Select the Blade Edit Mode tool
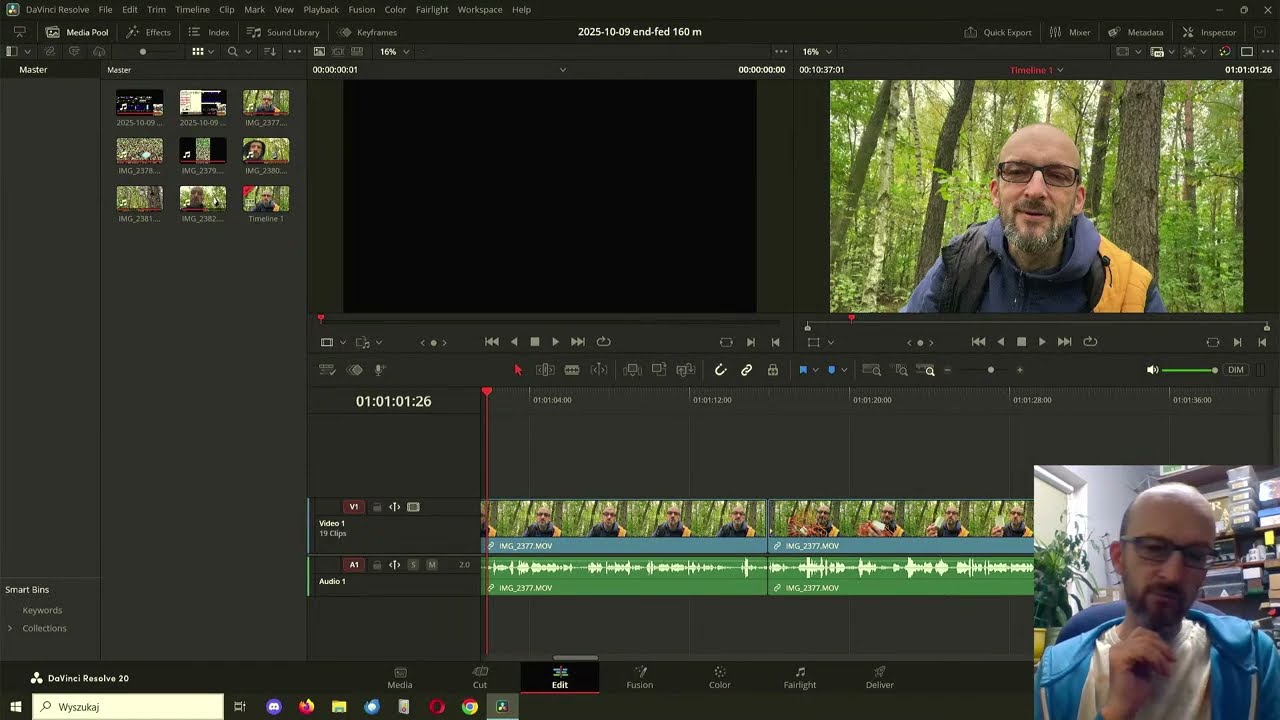The image size is (1280, 720). point(572,370)
